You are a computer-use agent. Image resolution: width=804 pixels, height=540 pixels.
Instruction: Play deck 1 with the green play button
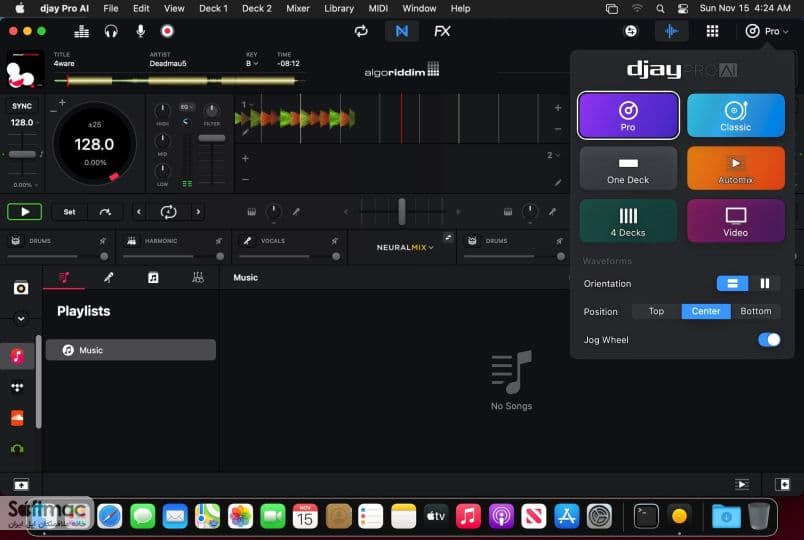click(x=25, y=212)
